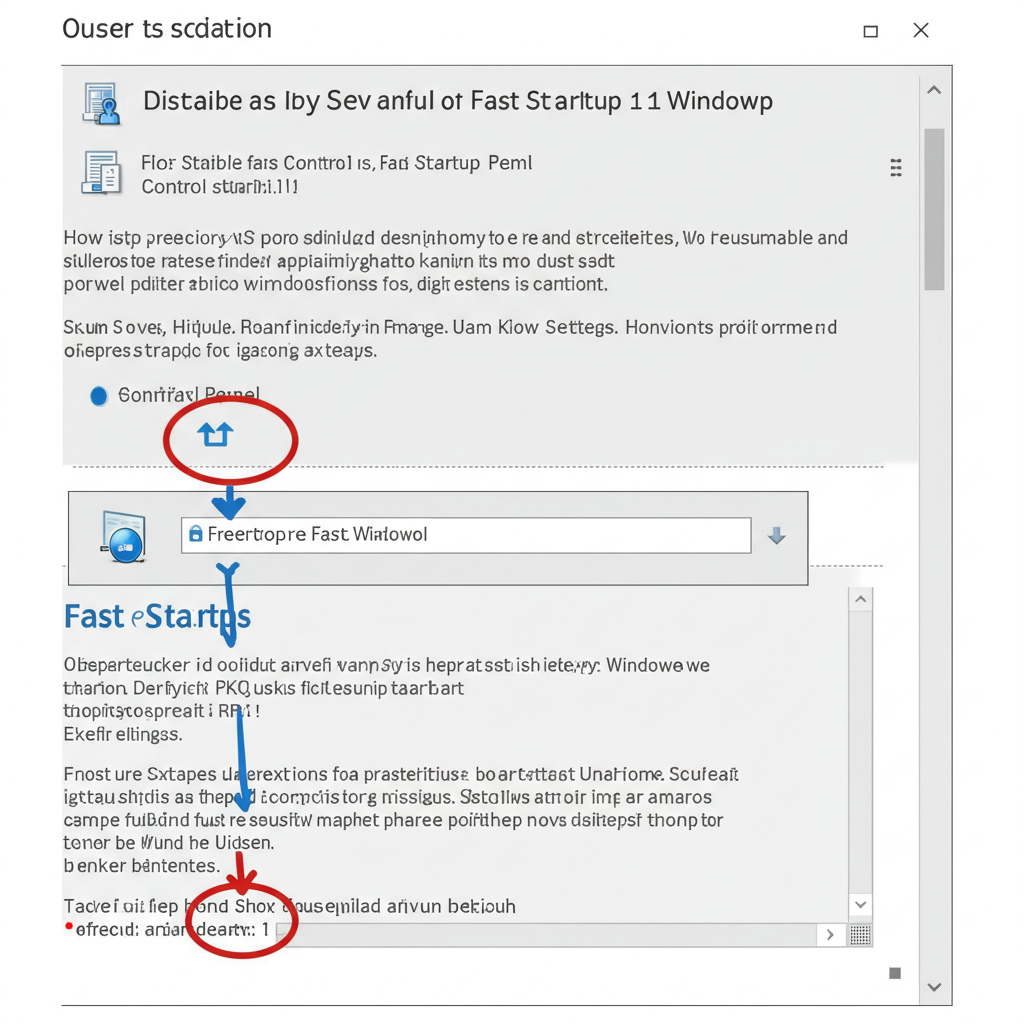
Task: Click the 'Ekefir eltingss.' line of text
Action: (x=123, y=735)
